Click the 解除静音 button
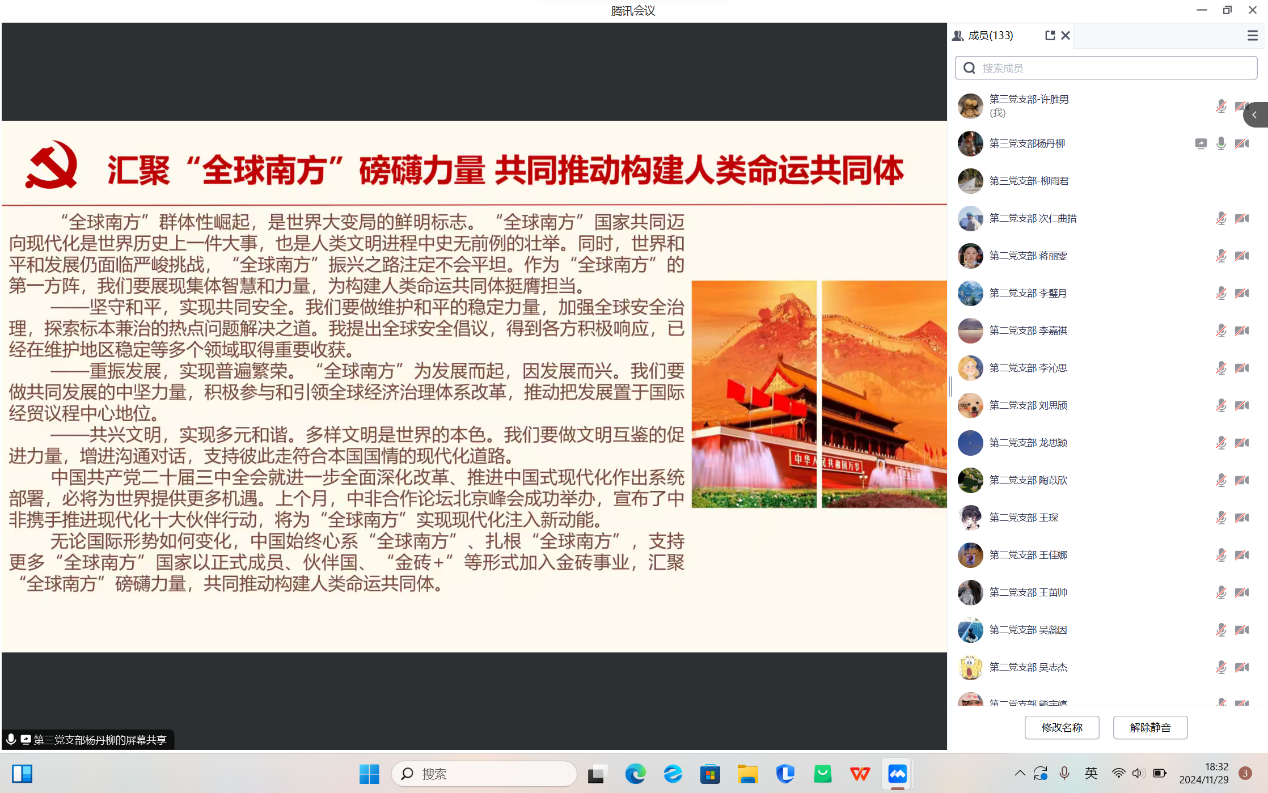This screenshot has width=1268, height=793. coord(1150,727)
